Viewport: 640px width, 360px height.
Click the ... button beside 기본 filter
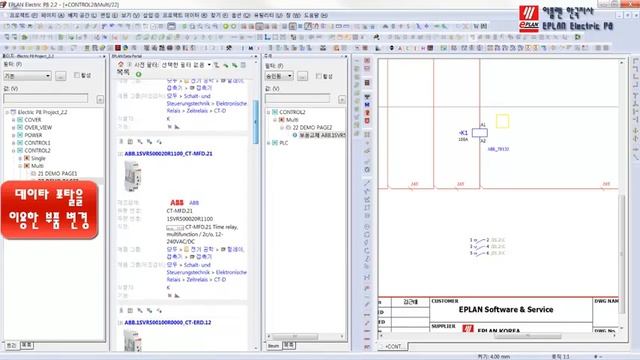tap(60, 76)
